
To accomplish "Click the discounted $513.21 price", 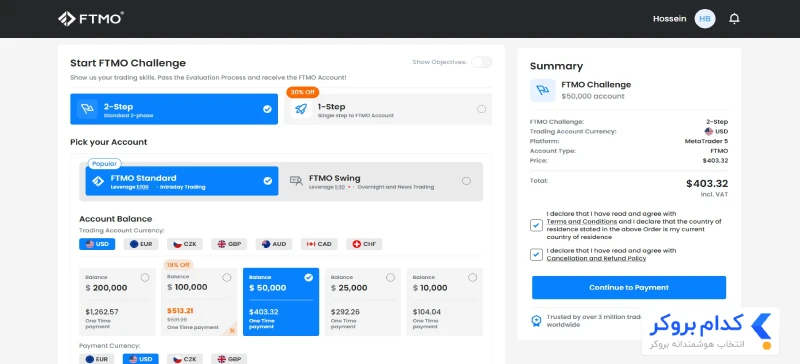I will 180,310.
